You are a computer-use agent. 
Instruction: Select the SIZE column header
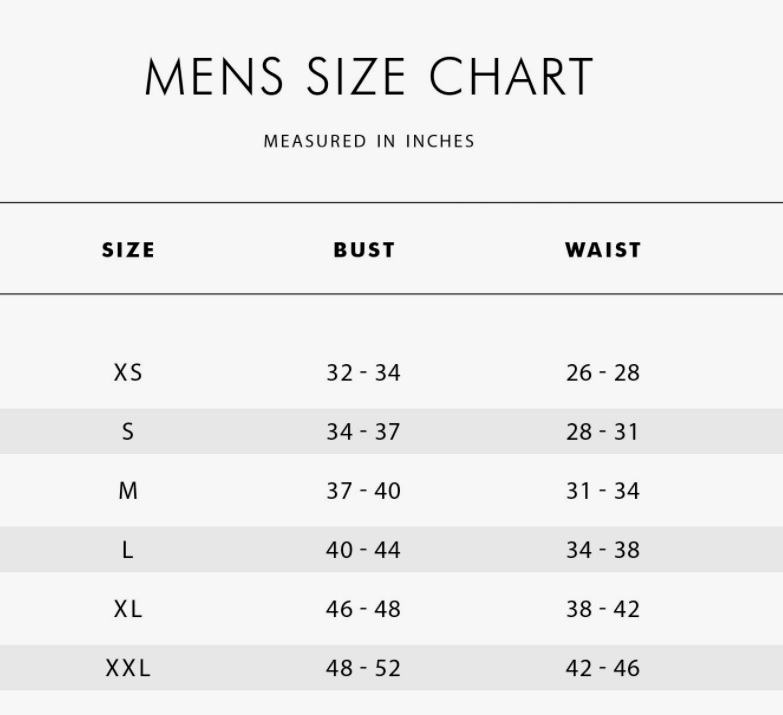click(128, 250)
